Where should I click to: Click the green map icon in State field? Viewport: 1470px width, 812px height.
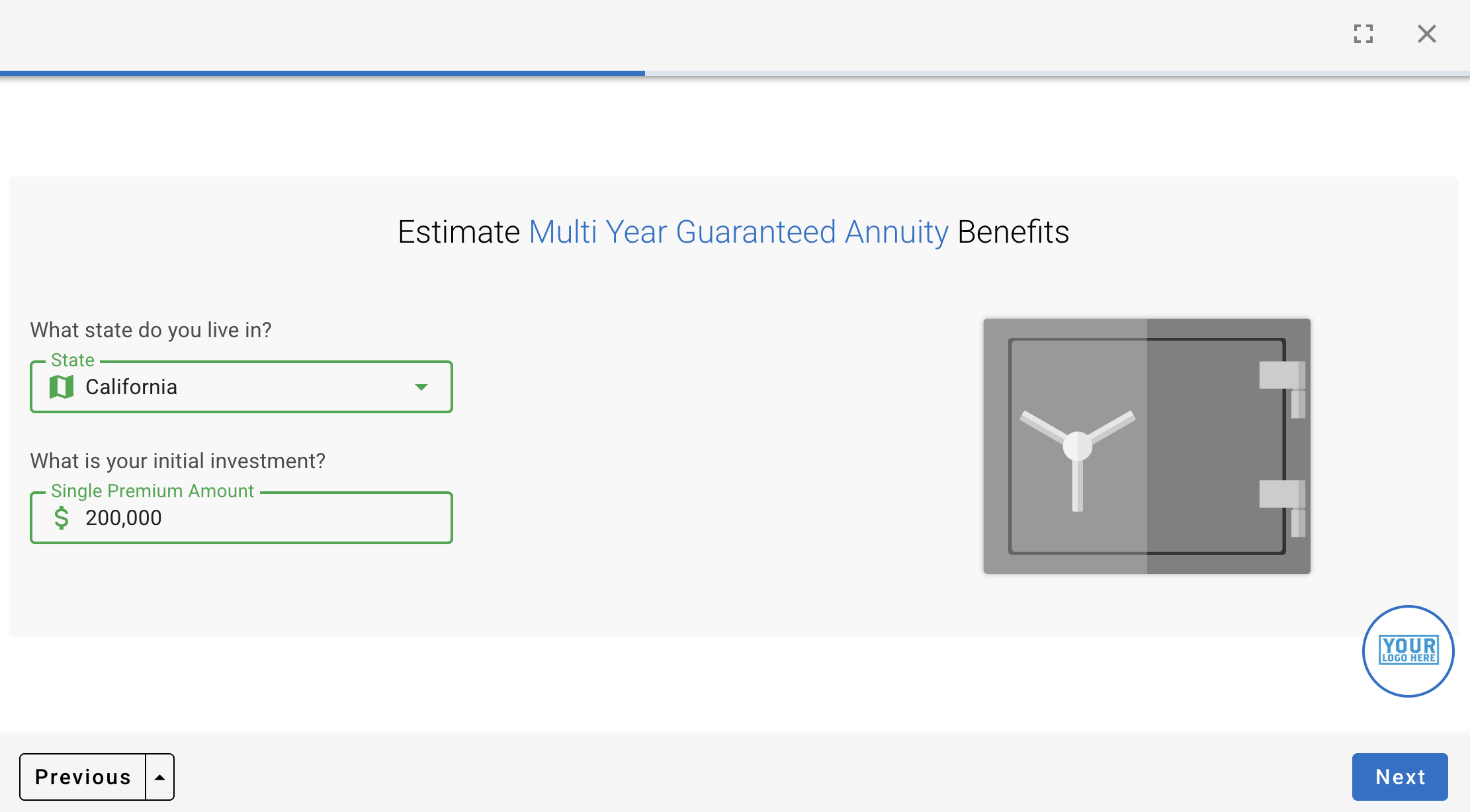(x=62, y=387)
